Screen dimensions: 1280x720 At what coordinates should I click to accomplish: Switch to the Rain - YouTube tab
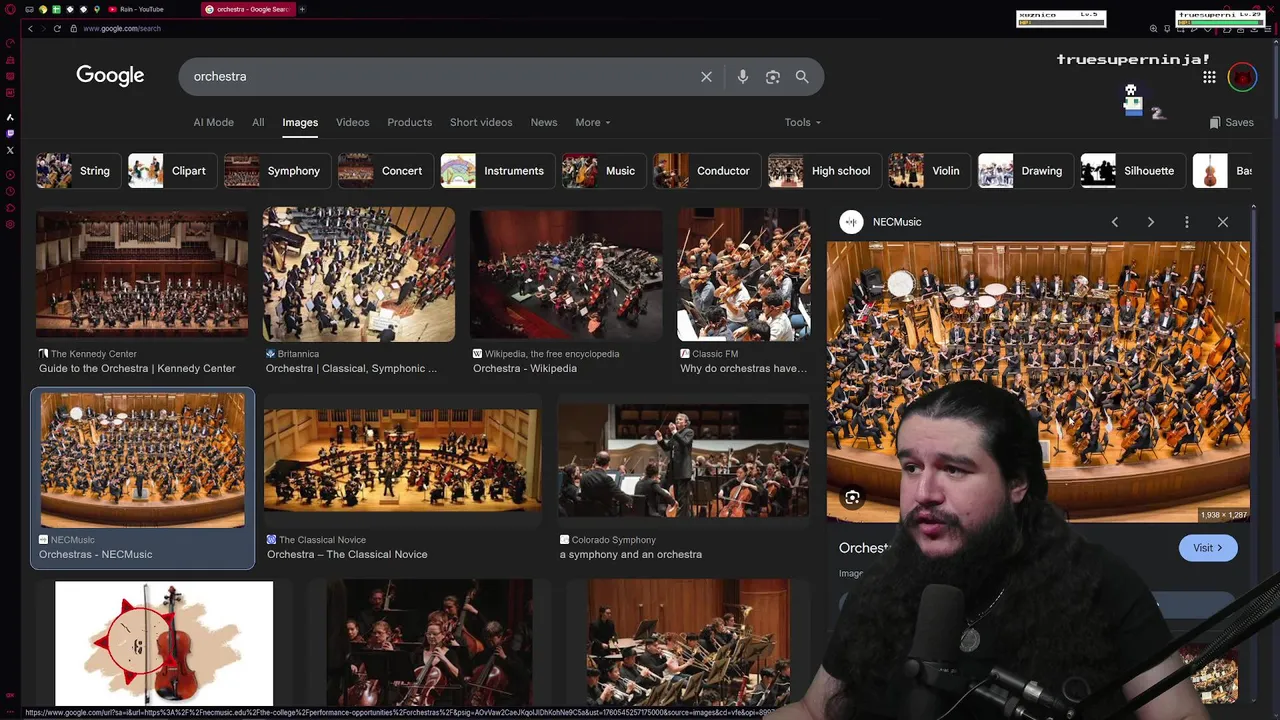coord(140,9)
